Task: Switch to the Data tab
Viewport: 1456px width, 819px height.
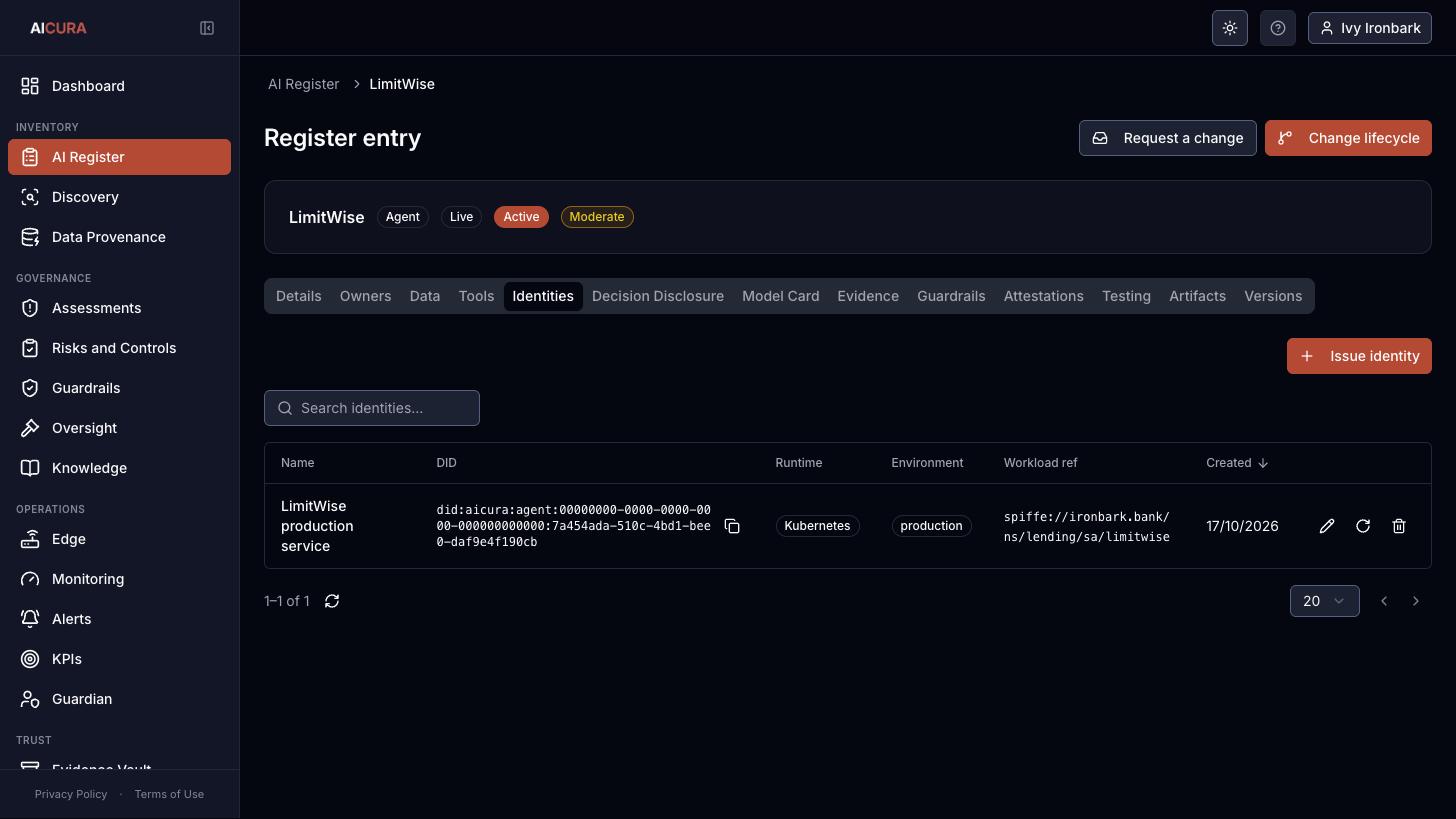Action: 424,296
